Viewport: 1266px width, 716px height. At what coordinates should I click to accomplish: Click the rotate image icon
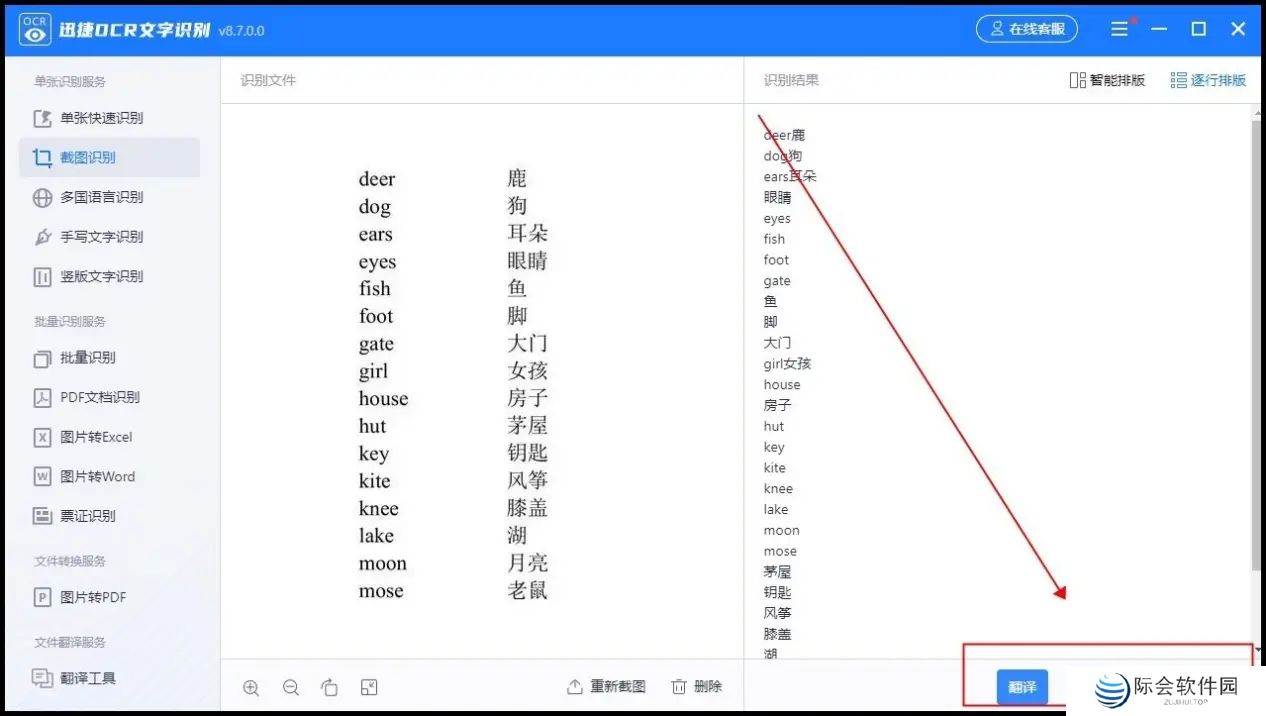330,687
